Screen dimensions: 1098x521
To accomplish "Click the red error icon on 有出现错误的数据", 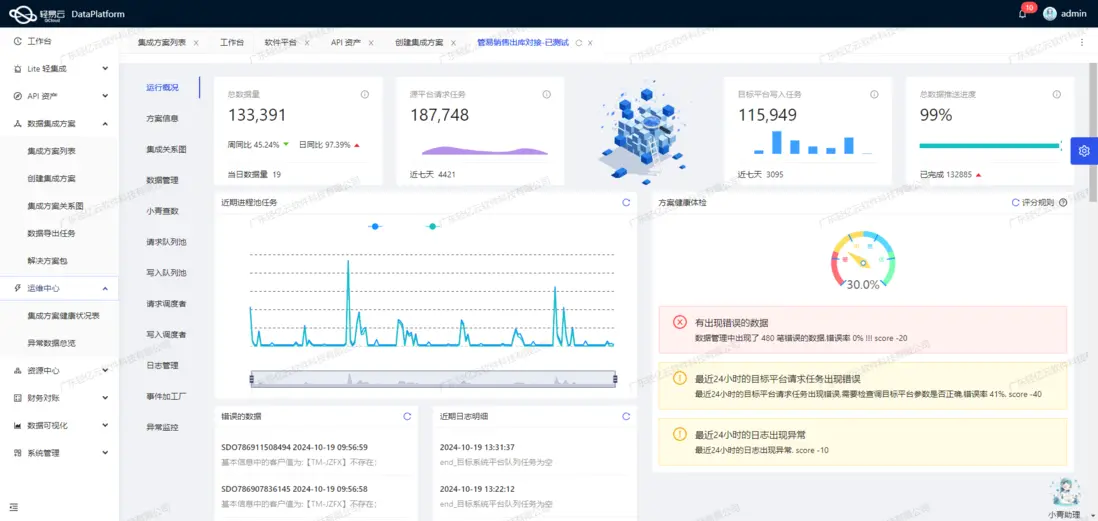I will coord(679,322).
